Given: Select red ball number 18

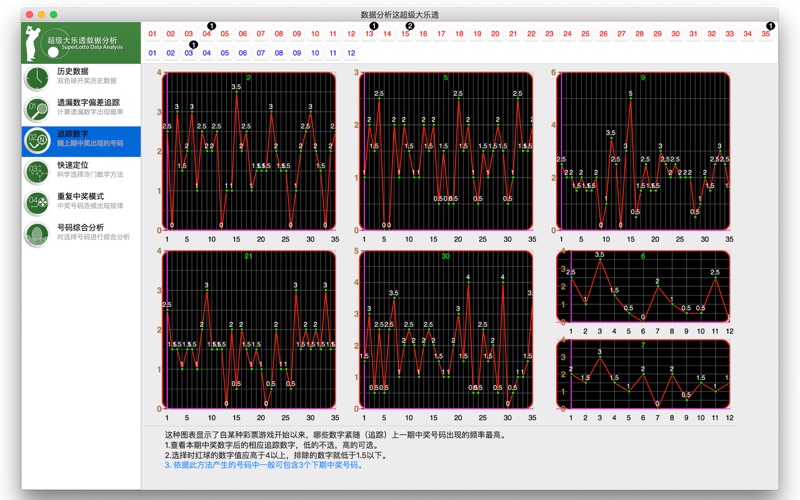Looking at the screenshot, I should click(x=459, y=34).
